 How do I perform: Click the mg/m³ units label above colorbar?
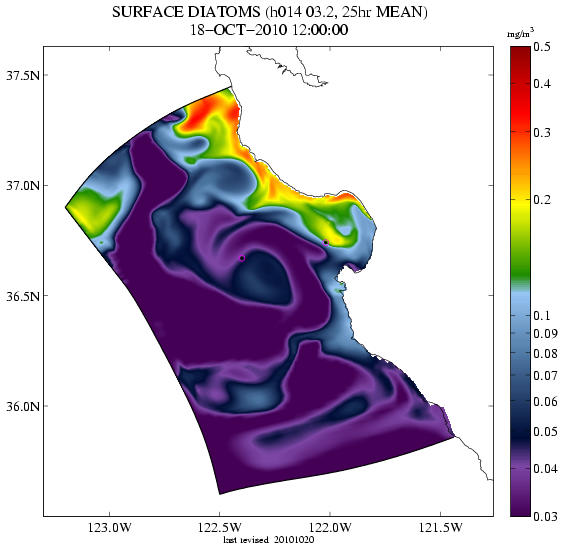click(520, 34)
